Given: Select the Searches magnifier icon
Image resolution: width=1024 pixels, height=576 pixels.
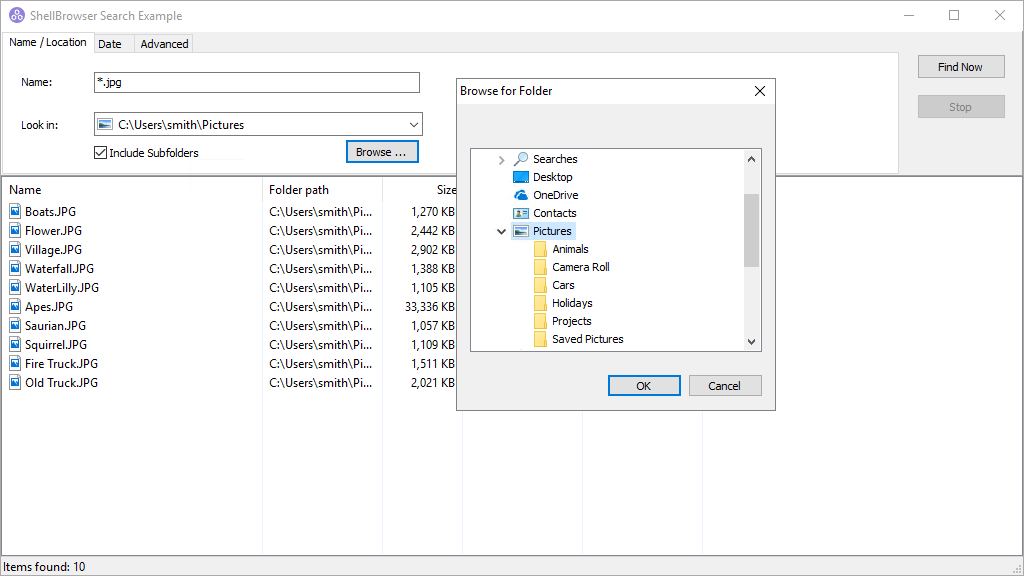Looking at the screenshot, I should (520, 158).
